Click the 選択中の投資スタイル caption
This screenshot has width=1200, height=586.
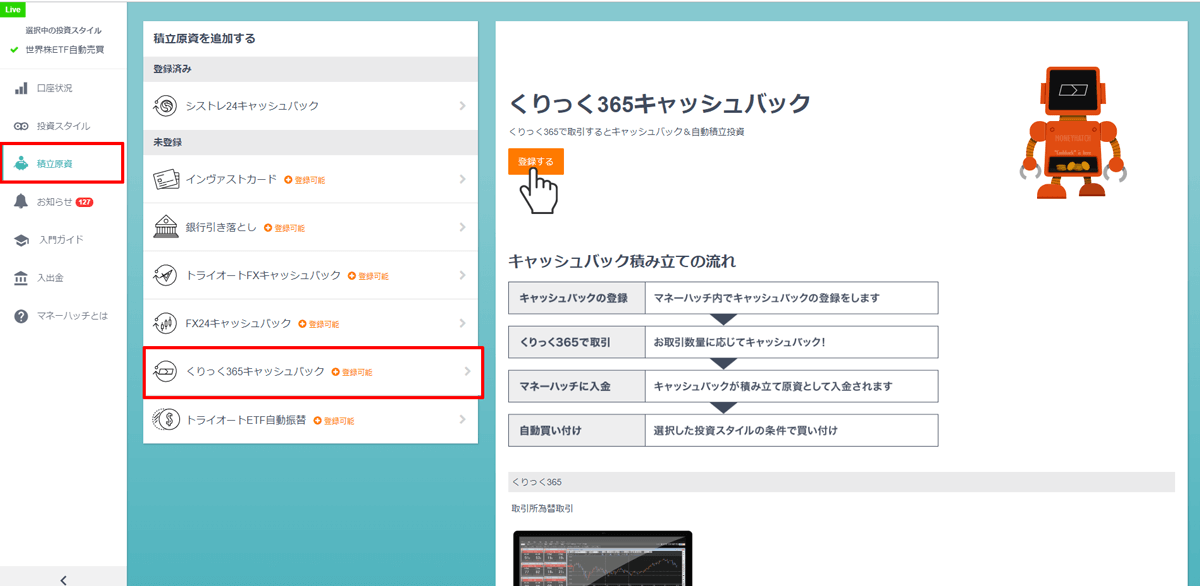64,31
